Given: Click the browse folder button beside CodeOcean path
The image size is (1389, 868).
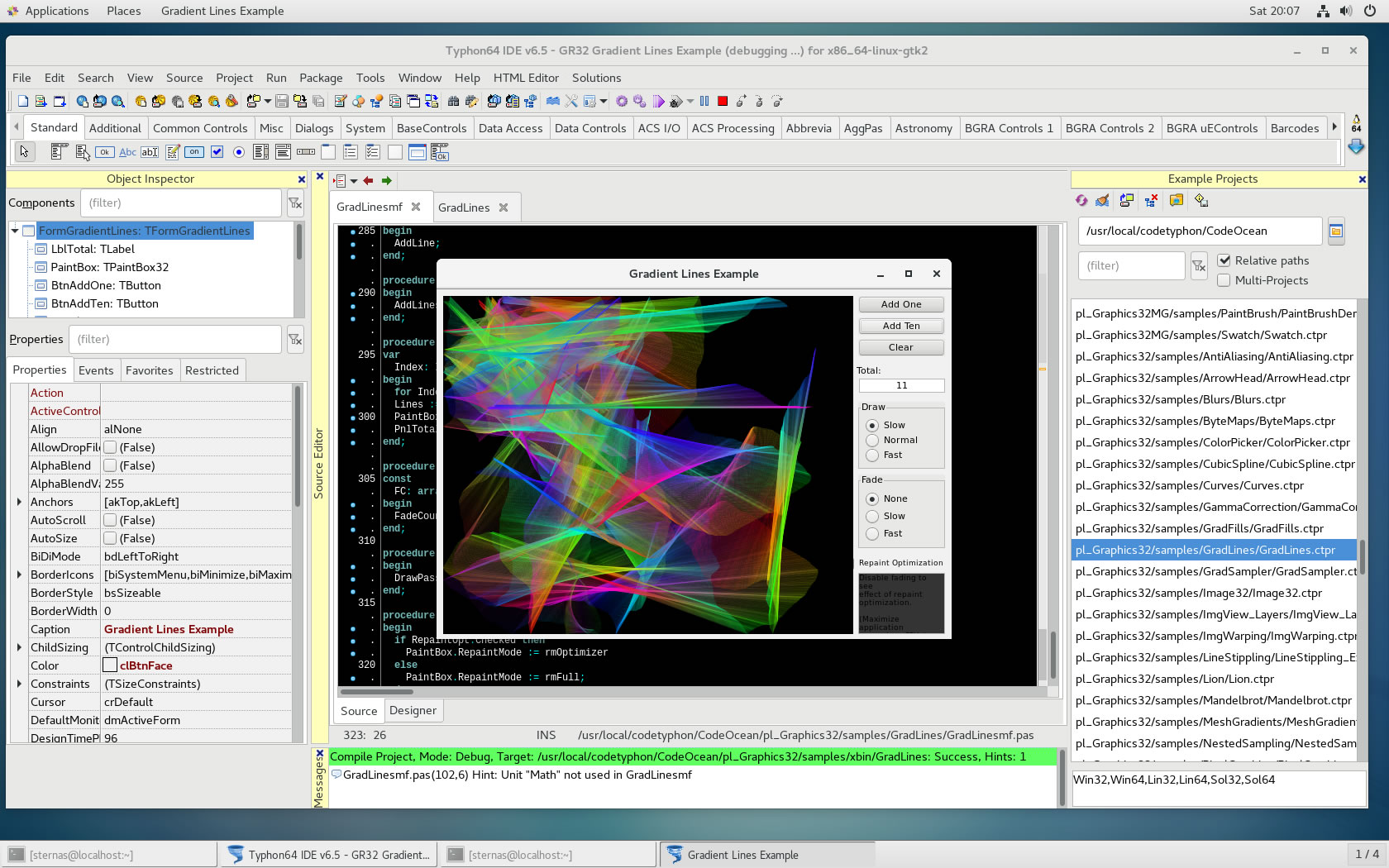Looking at the screenshot, I should click(x=1336, y=231).
